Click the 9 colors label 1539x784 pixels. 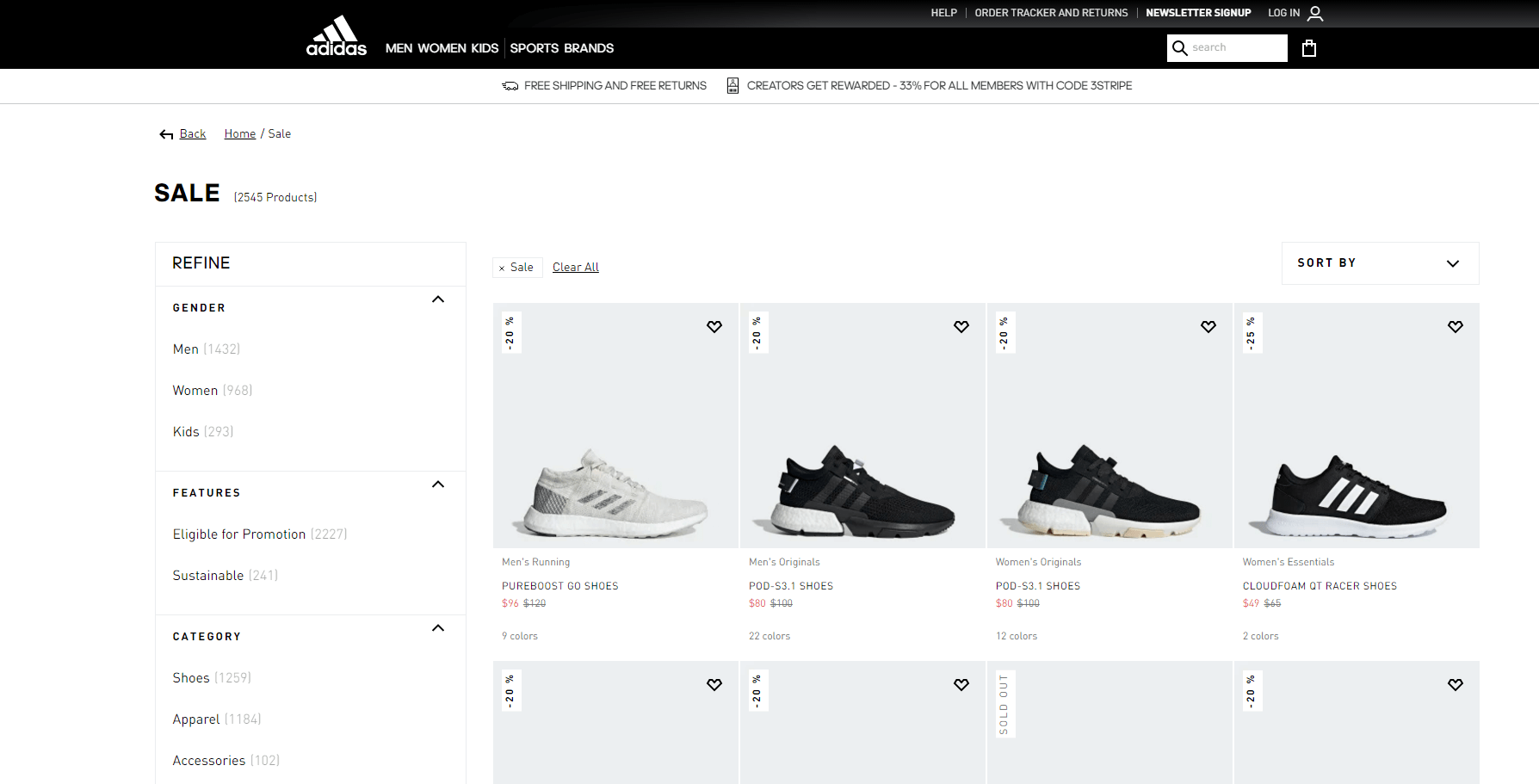[x=520, y=637]
